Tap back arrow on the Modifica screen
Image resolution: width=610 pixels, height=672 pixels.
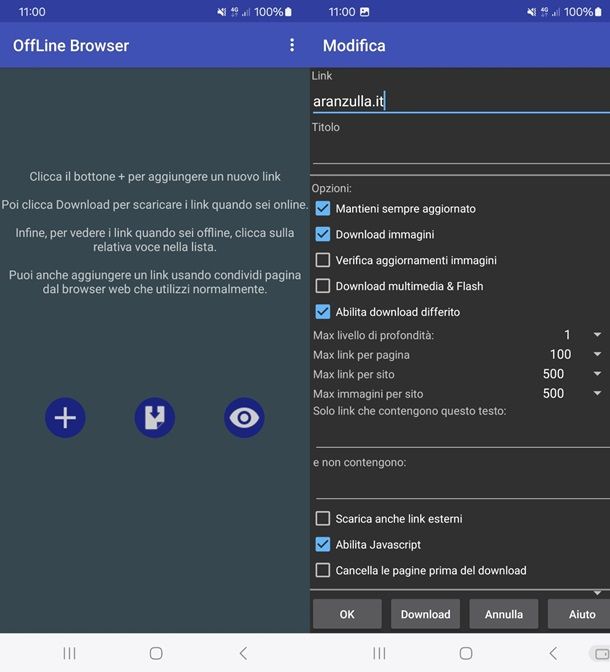553,653
